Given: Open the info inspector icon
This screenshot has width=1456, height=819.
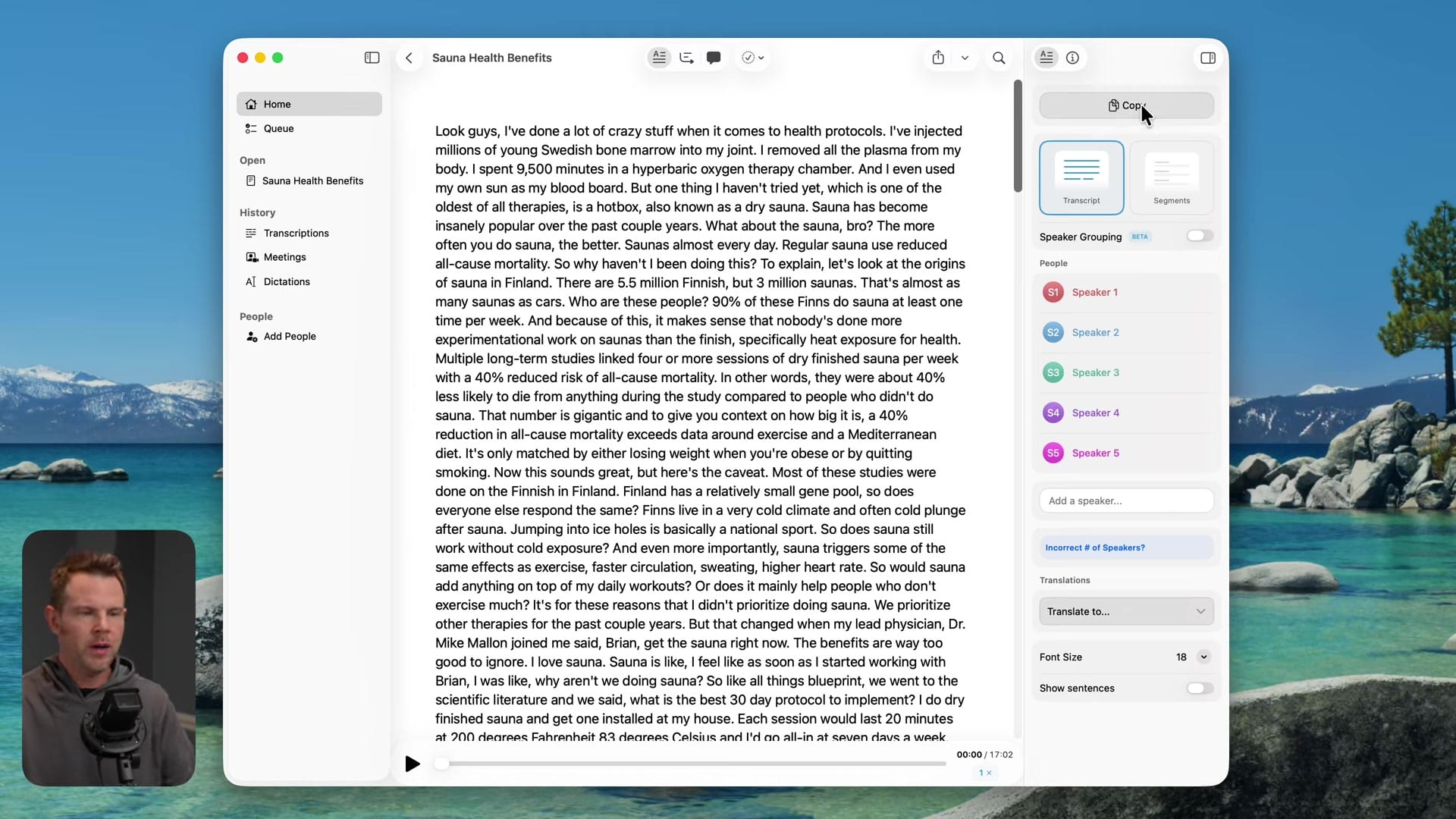Looking at the screenshot, I should click(x=1072, y=58).
